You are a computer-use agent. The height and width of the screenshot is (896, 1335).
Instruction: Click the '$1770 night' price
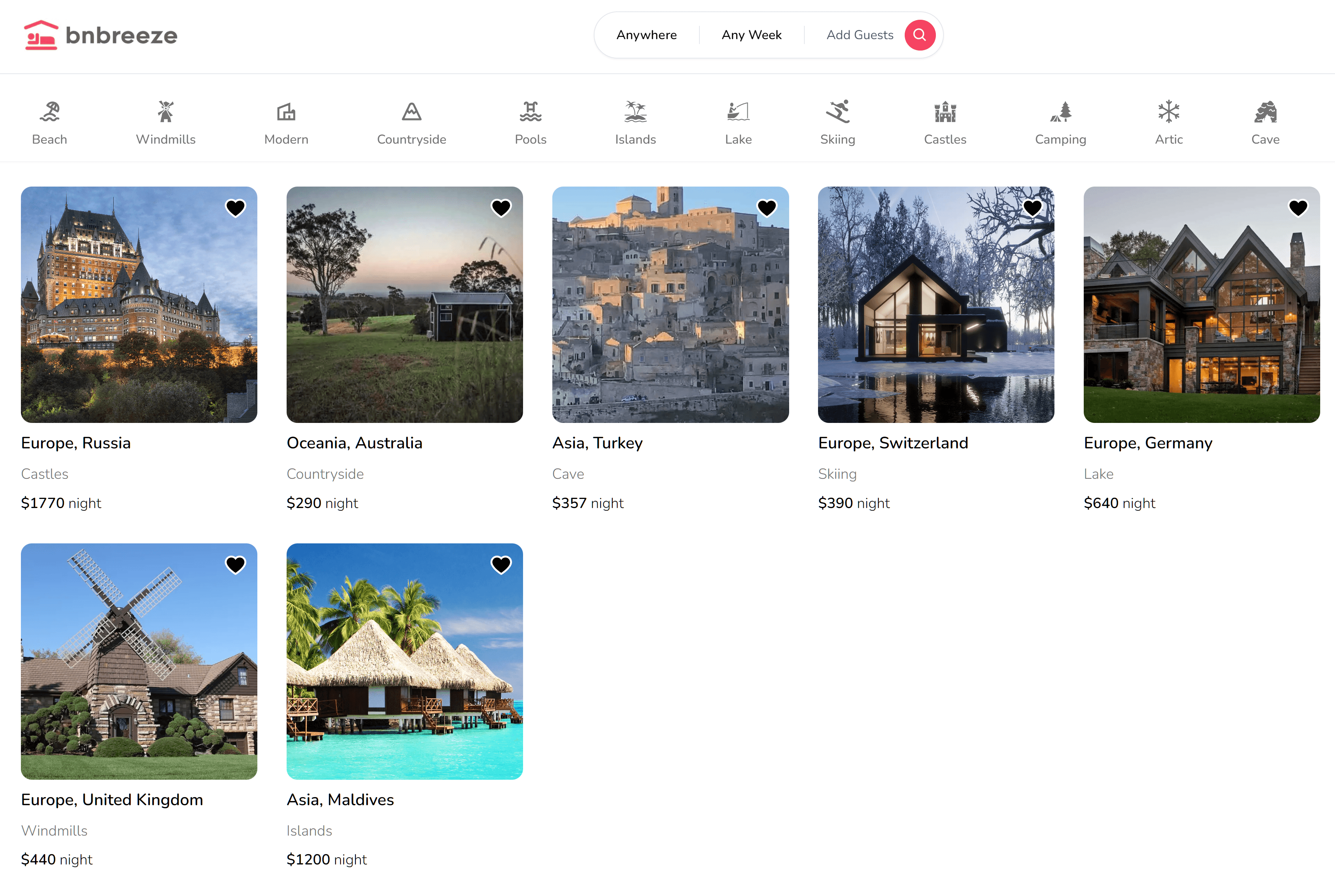click(60, 503)
